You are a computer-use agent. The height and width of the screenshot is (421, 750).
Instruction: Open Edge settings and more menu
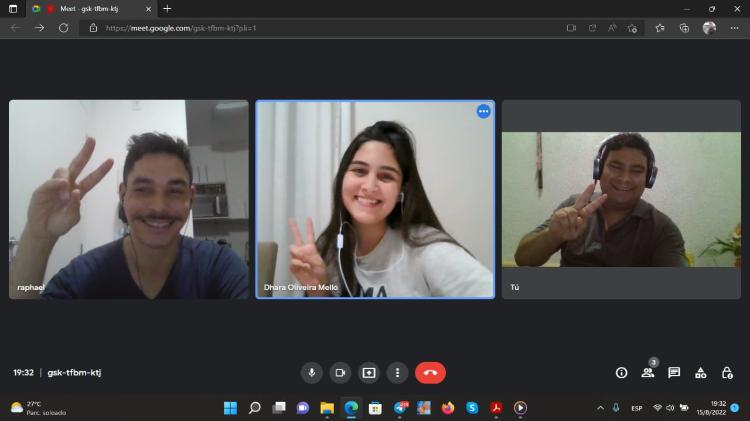pos(734,28)
